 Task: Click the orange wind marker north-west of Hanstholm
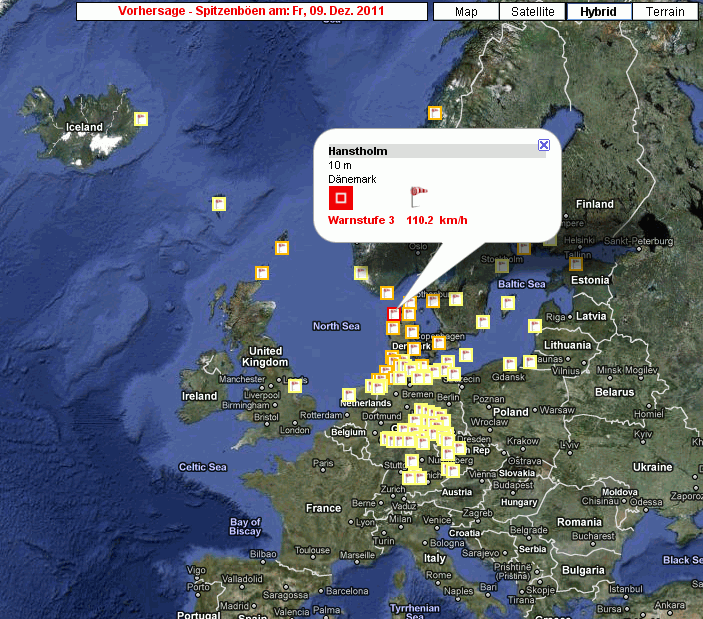click(x=386, y=293)
